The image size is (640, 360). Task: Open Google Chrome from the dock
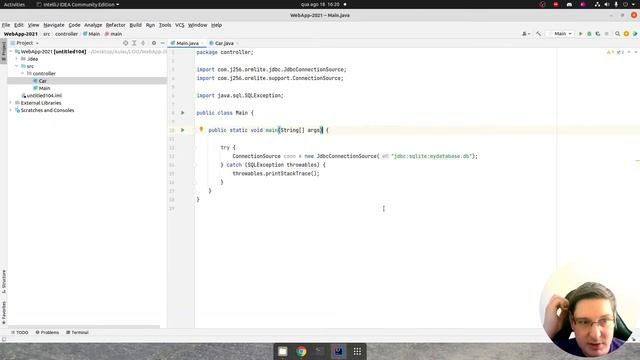pos(301,351)
